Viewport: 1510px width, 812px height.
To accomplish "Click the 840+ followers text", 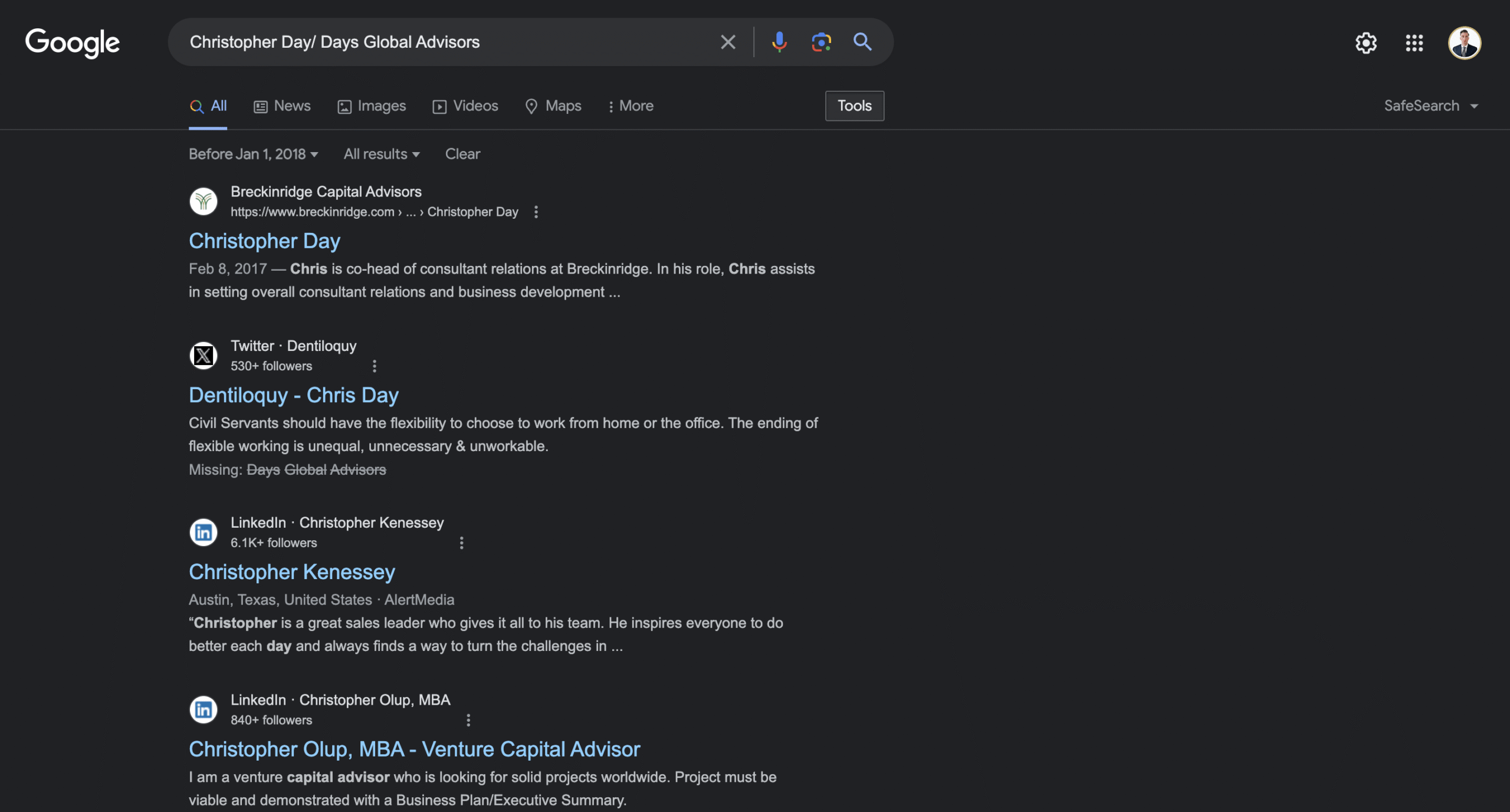I will click(x=271, y=720).
